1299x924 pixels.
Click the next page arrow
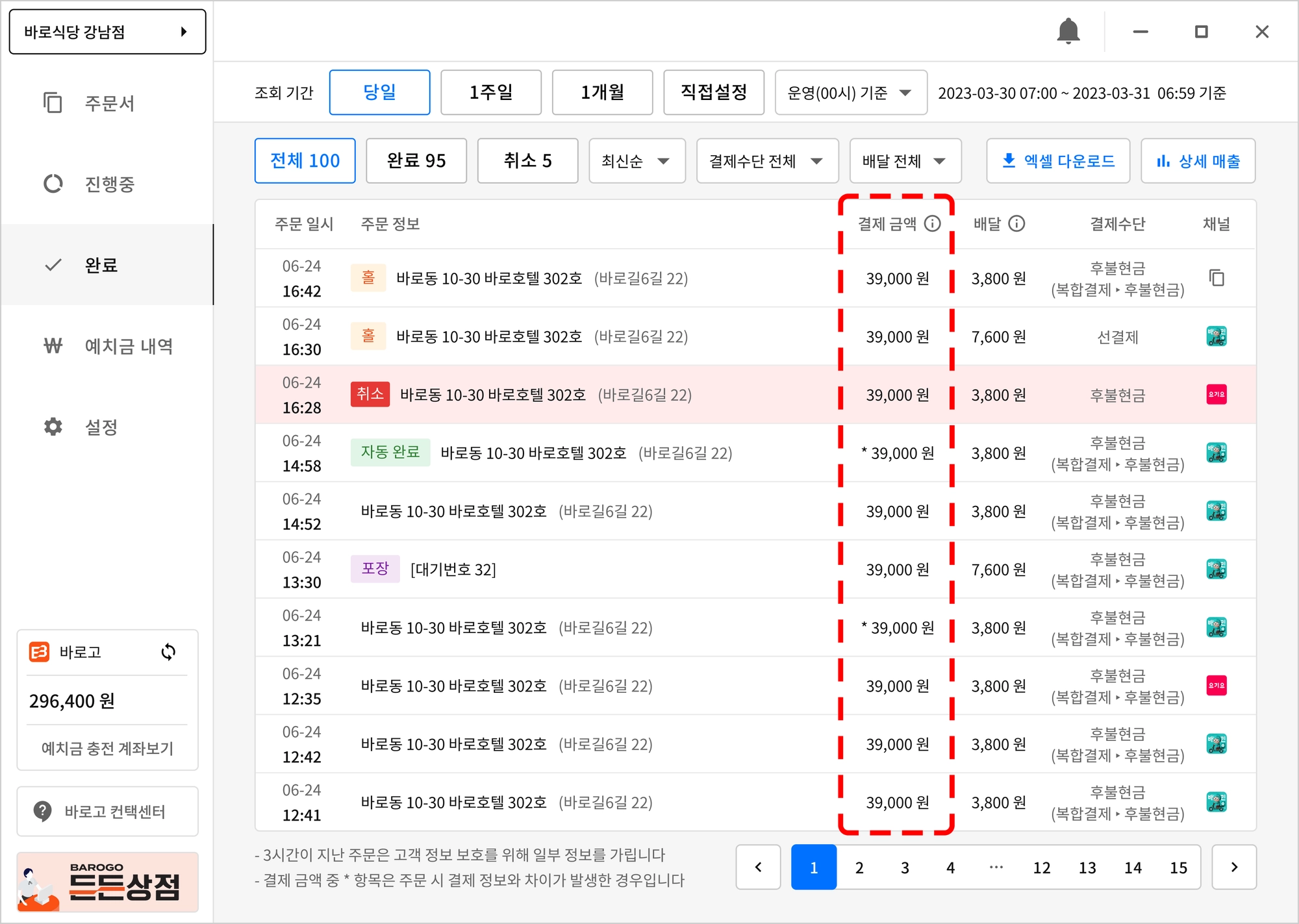click(x=1234, y=868)
